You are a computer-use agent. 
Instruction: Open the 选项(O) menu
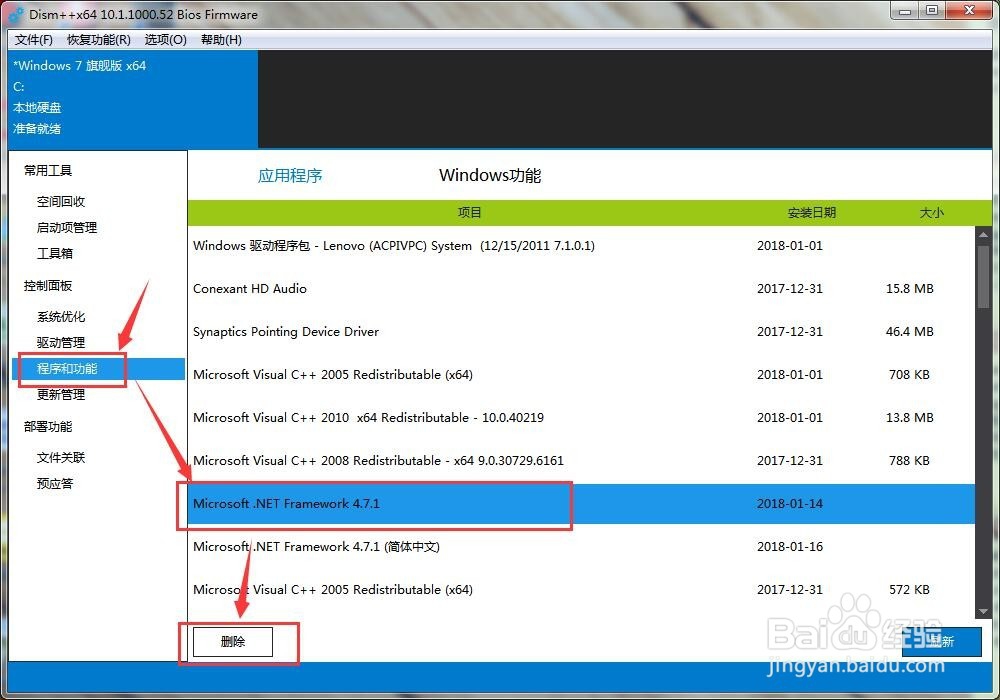click(x=166, y=40)
